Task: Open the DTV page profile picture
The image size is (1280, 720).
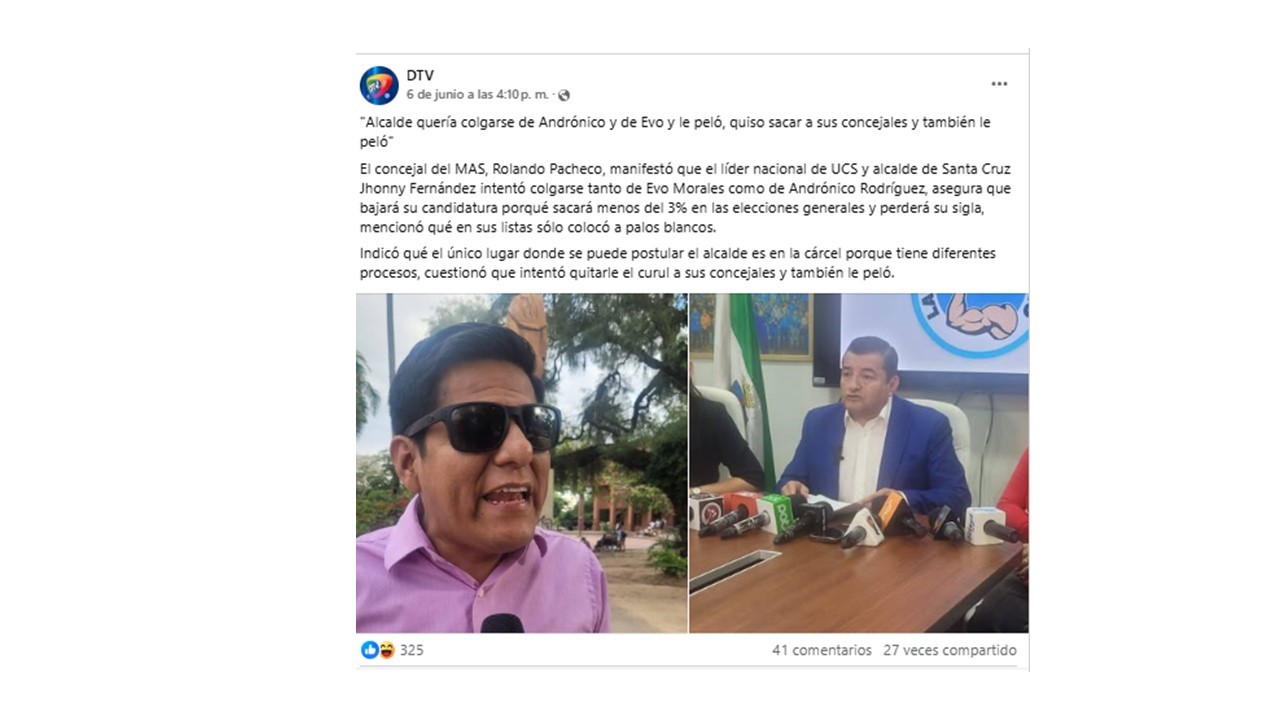Action: point(379,85)
